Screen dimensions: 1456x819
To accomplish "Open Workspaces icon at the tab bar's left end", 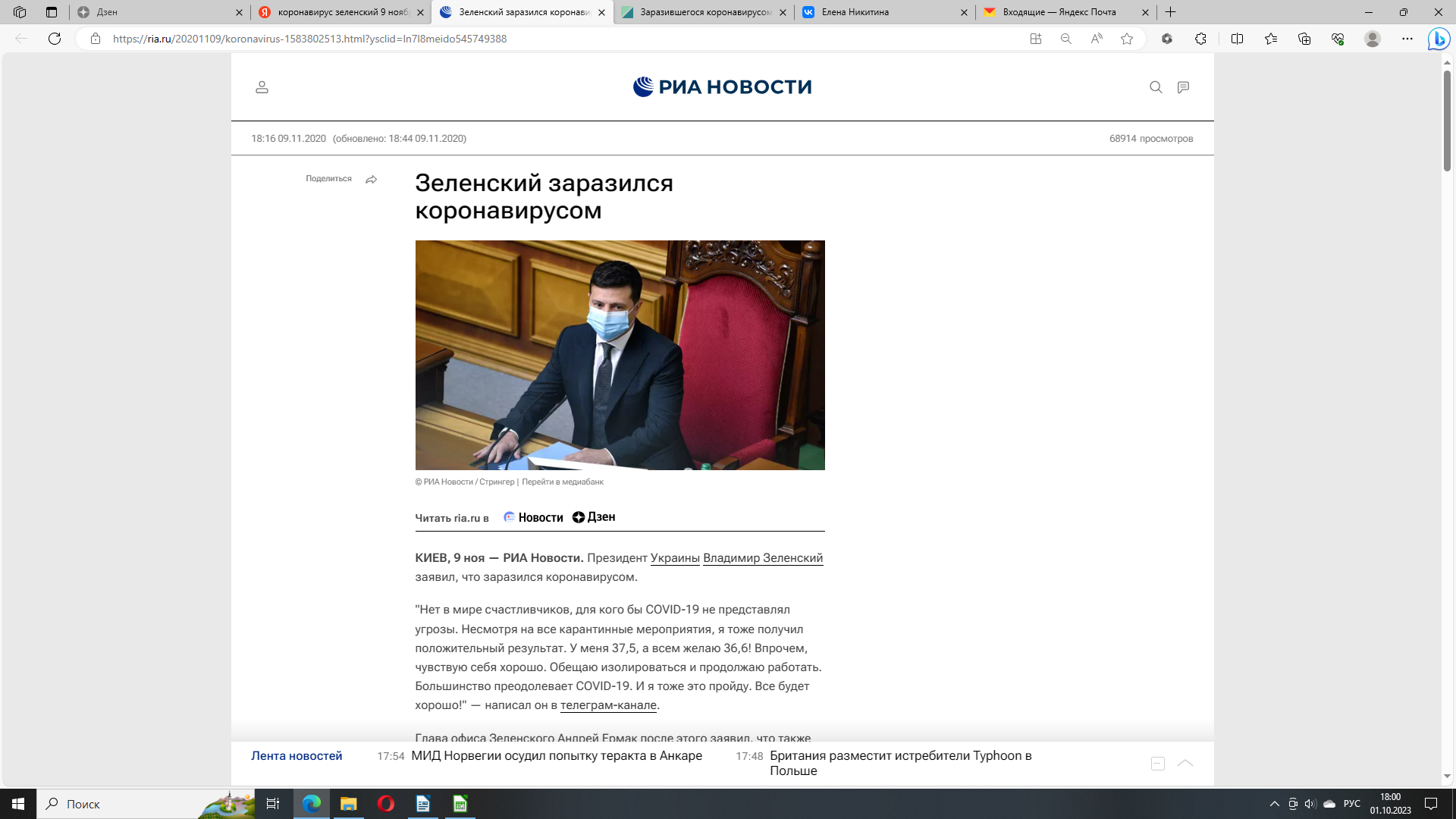I will 20,12.
